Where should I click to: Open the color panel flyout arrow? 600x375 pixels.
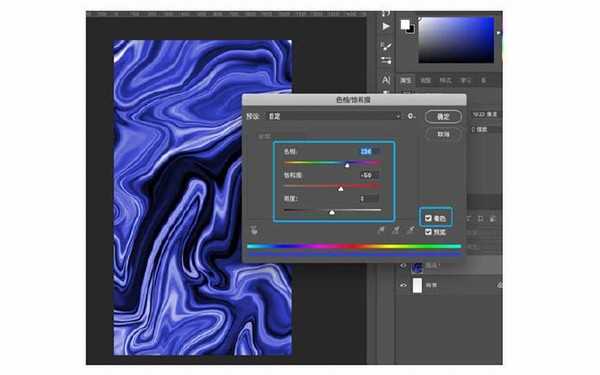click(x=498, y=33)
